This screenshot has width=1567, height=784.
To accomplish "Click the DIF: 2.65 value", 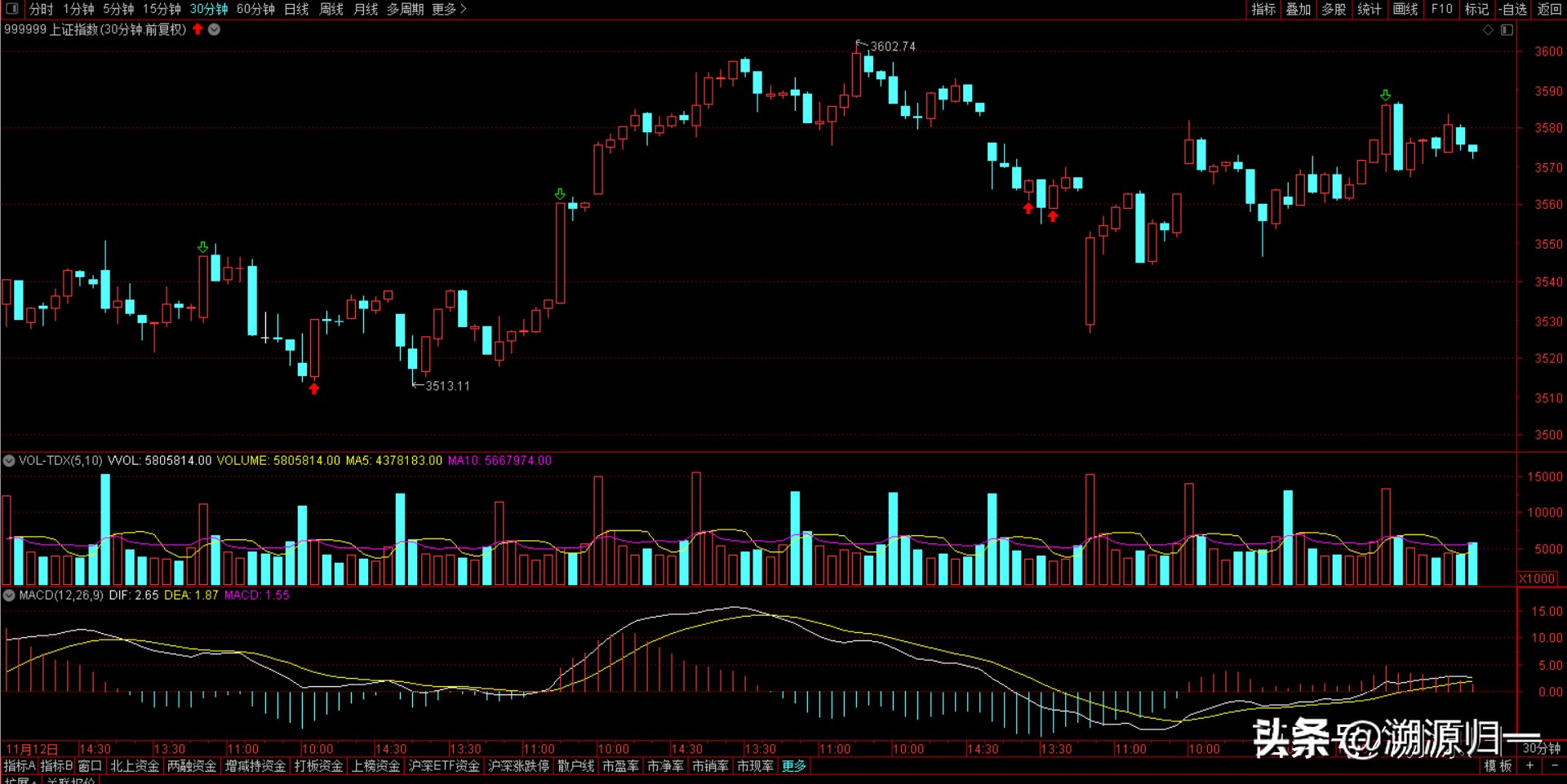I will 134,596.
